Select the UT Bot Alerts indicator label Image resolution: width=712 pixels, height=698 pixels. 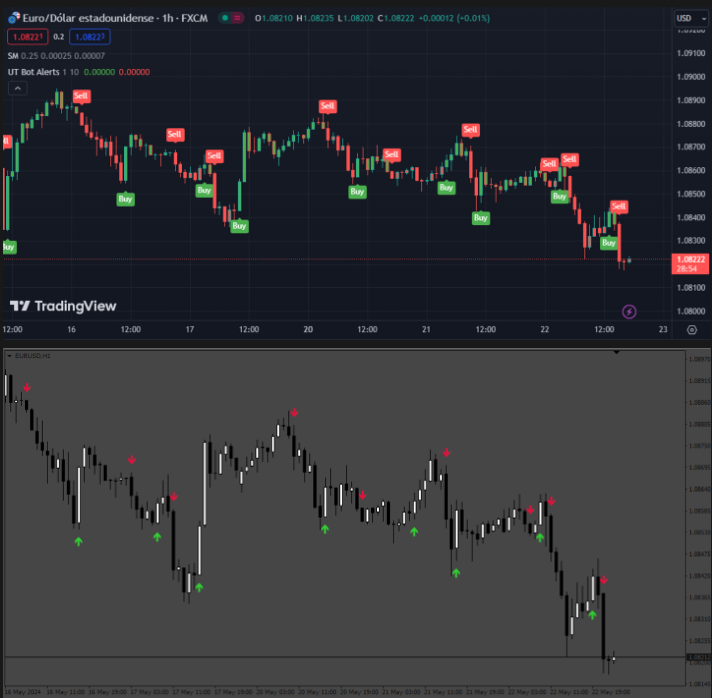tap(33, 72)
